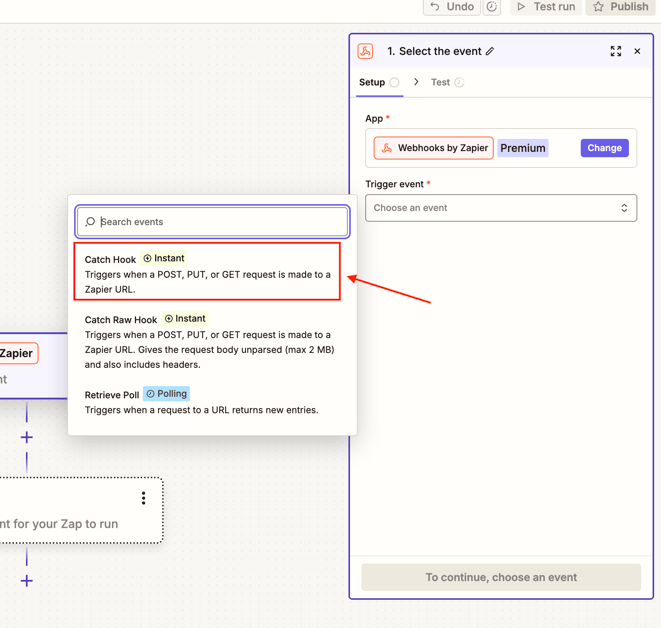This screenshot has height=628, width=661.
Task: Click the Trigger event label
Action: 395,184
